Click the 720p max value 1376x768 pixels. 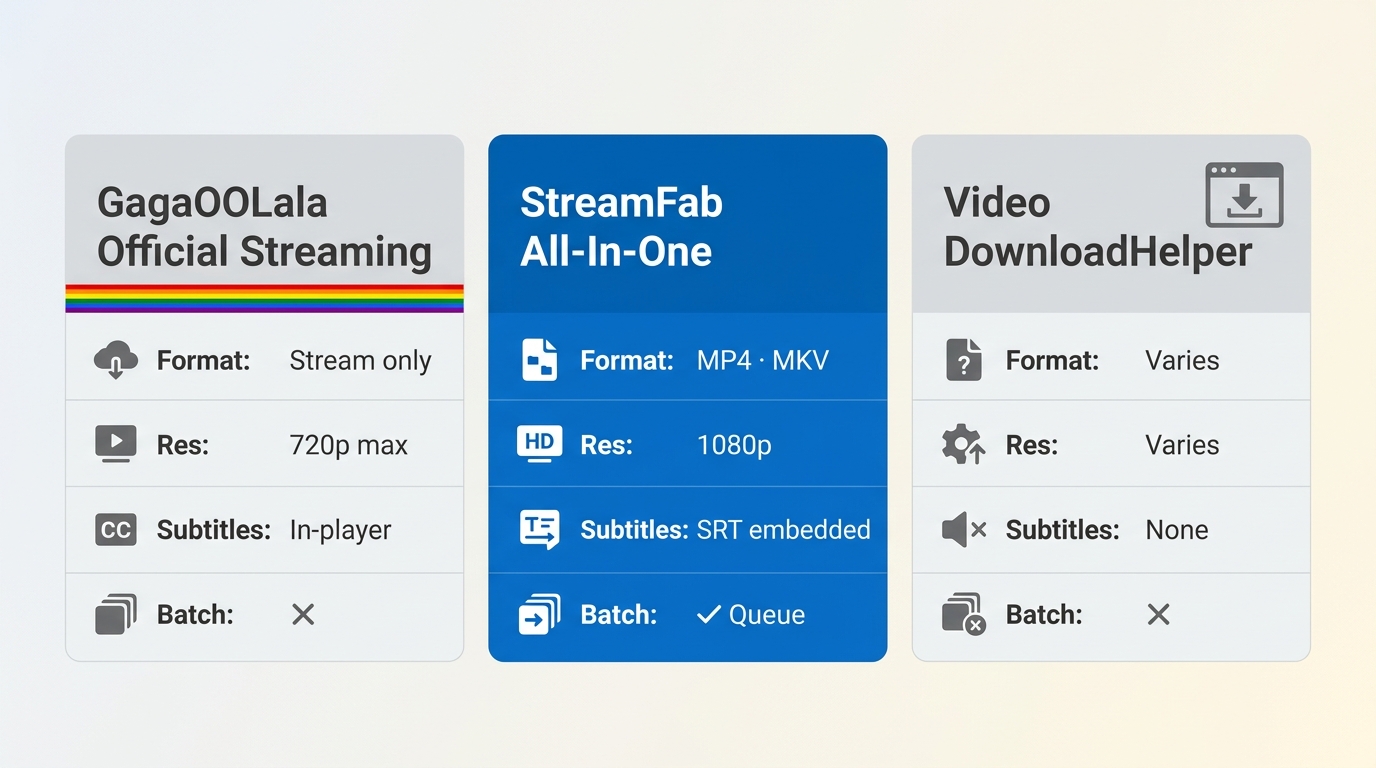click(x=349, y=445)
